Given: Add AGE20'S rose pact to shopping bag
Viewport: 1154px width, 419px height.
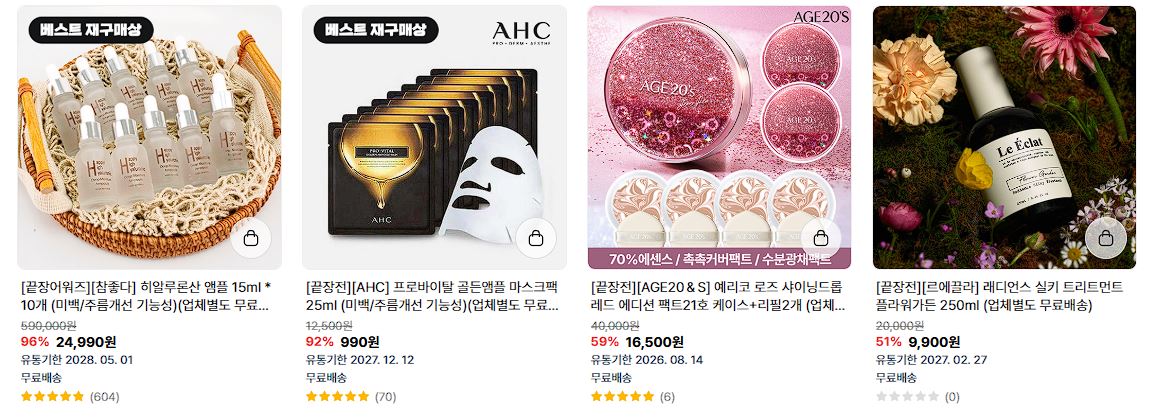Looking at the screenshot, I should pyautogui.click(x=821, y=239).
